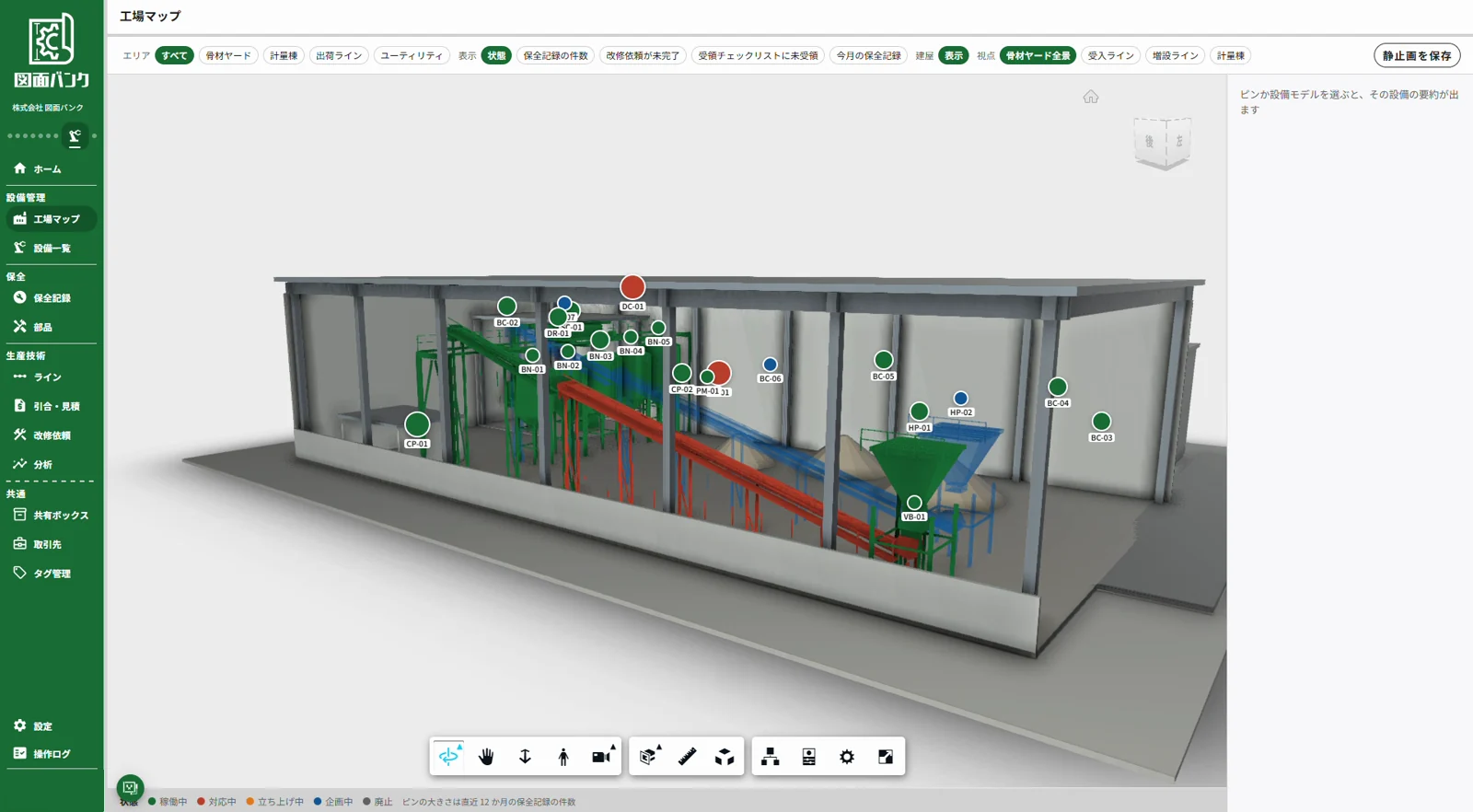The height and width of the screenshot is (812, 1473).
Task: Open the Properties panel icon
Action: coord(809,757)
